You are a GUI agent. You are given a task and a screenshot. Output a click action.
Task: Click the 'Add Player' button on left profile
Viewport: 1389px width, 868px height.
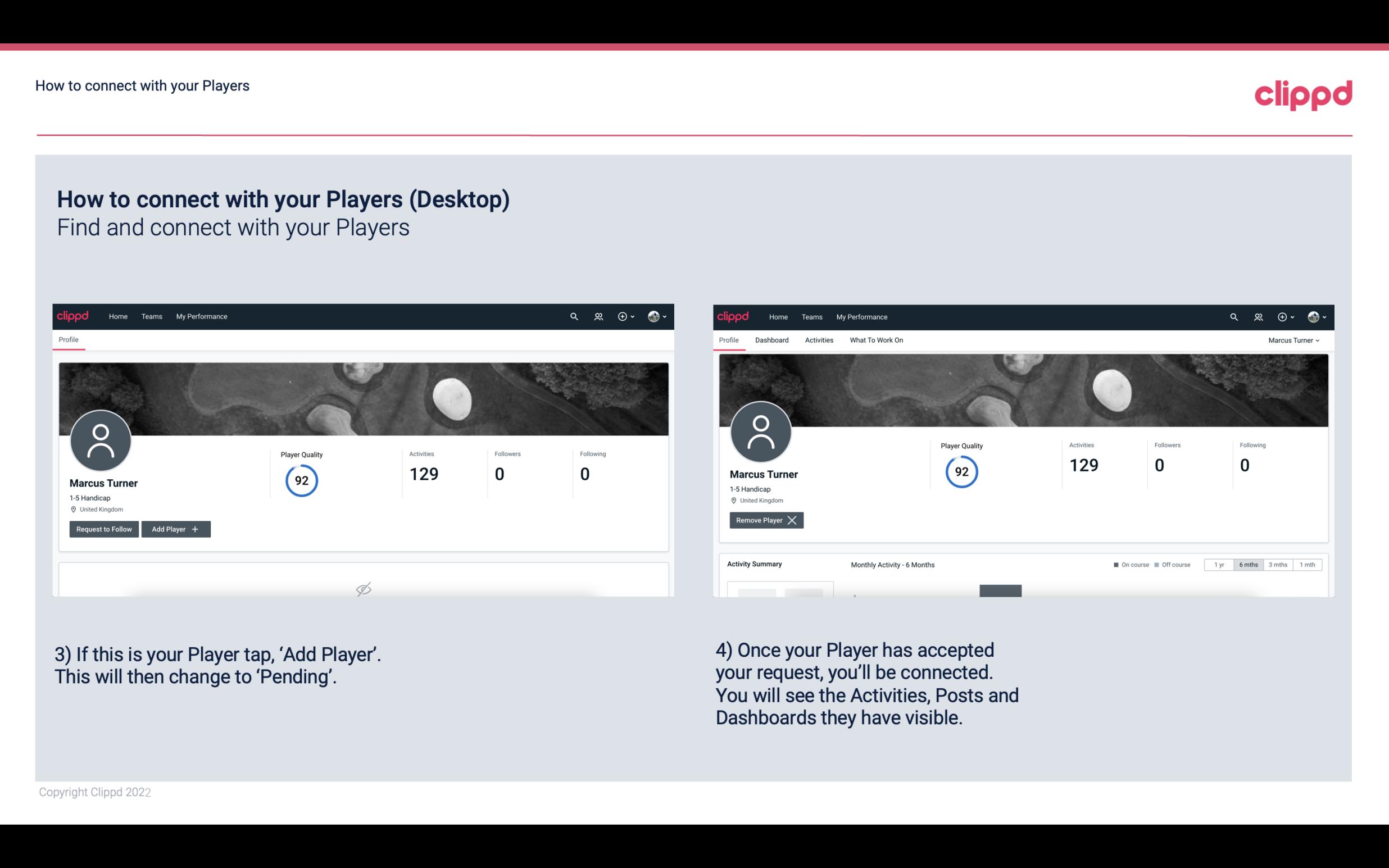pos(176,528)
